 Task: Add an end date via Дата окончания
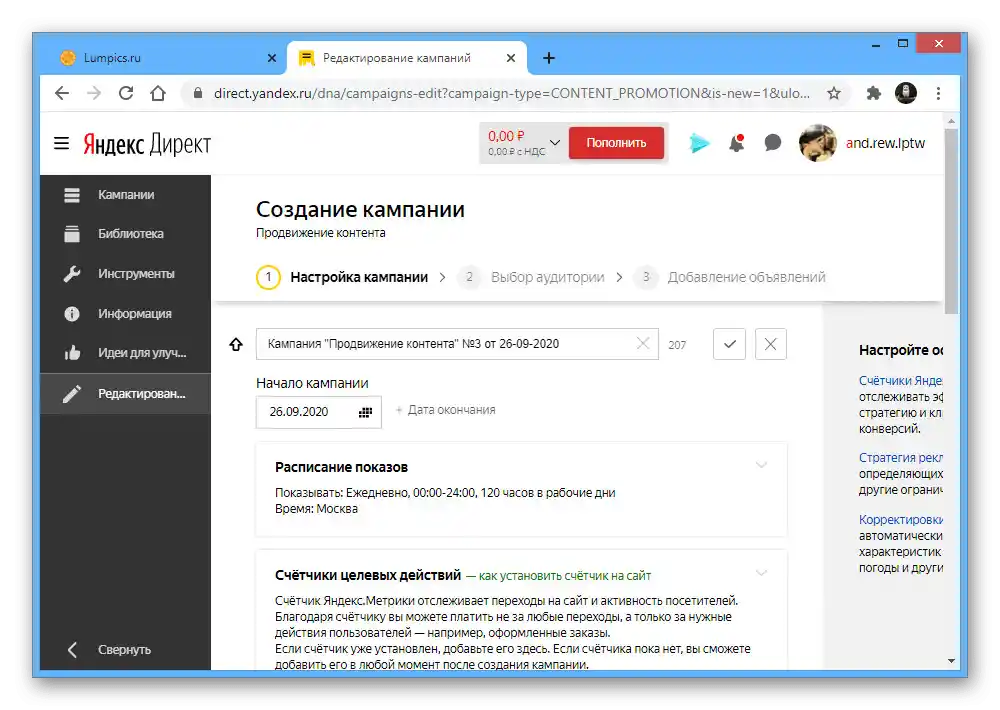pyautogui.click(x=445, y=410)
